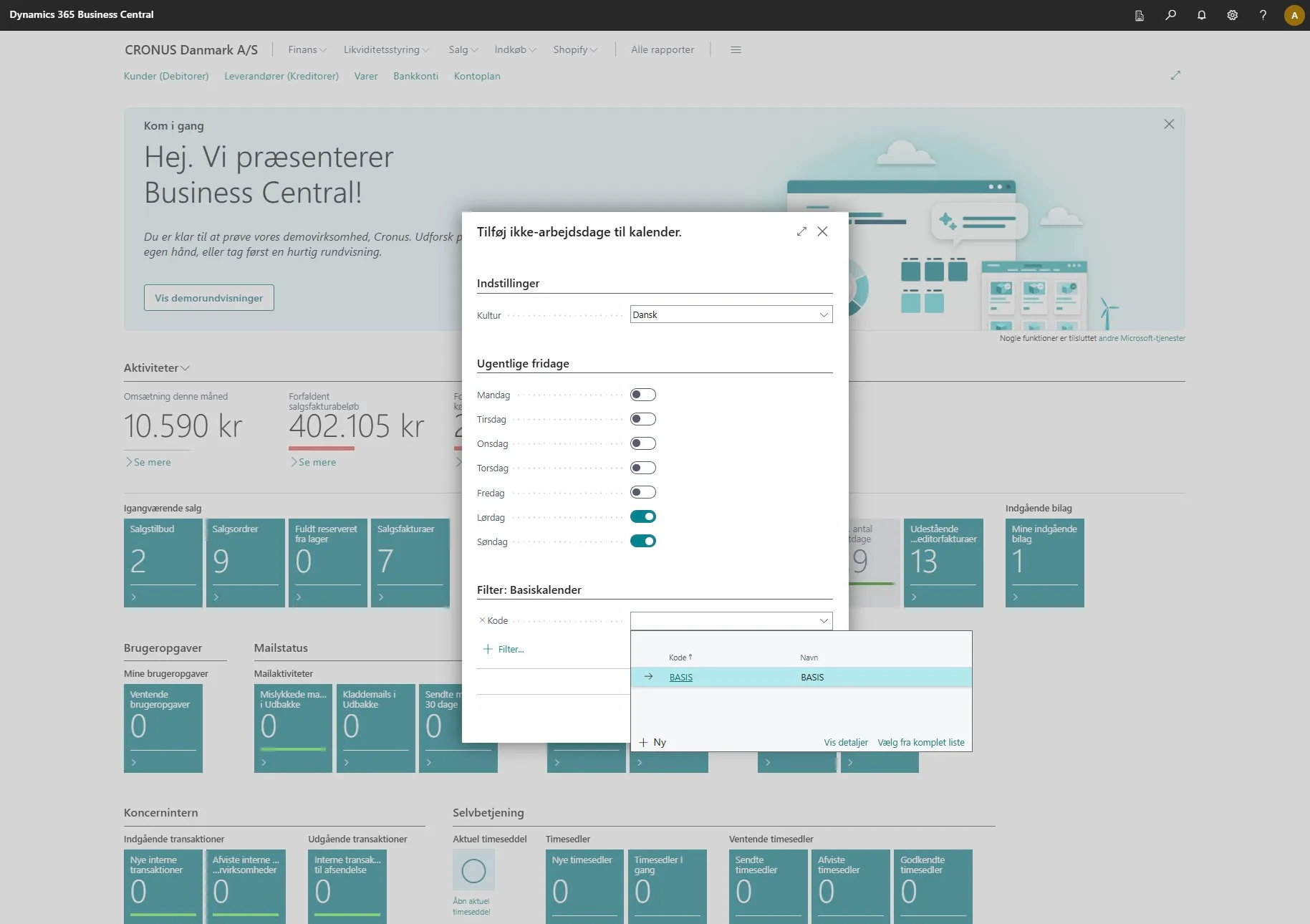Disable the Søndag toggle
The height and width of the screenshot is (924, 1310).
point(643,541)
